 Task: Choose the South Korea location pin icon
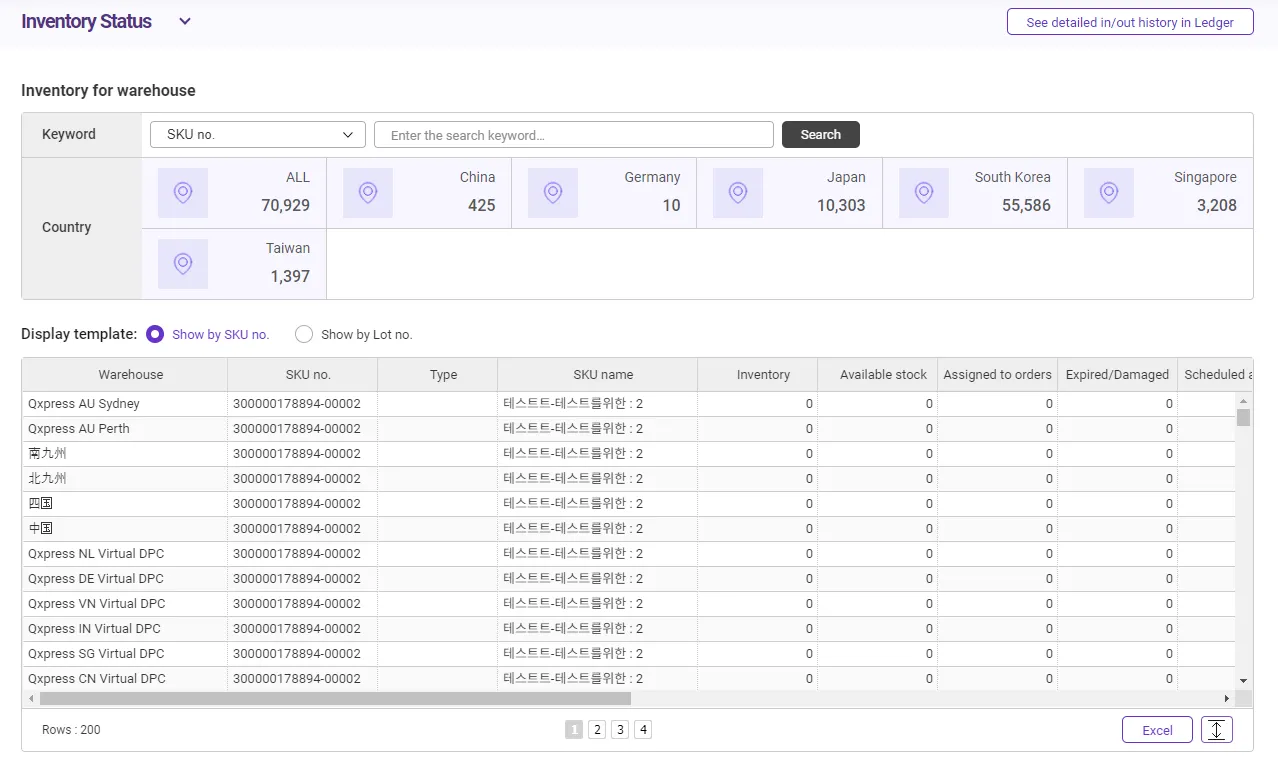click(x=924, y=193)
